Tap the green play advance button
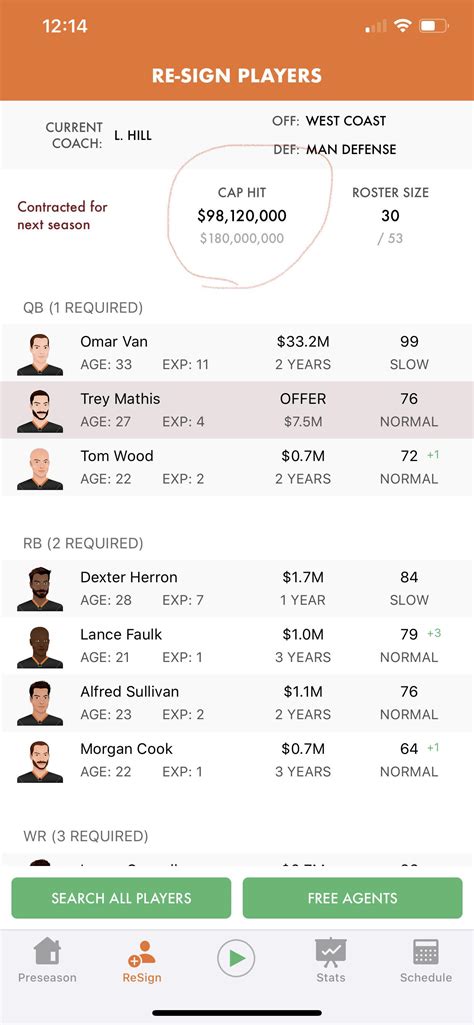Image resolution: width=474 pixels, height=1025 pixels. pyautogui.click(x=236, y=958)
